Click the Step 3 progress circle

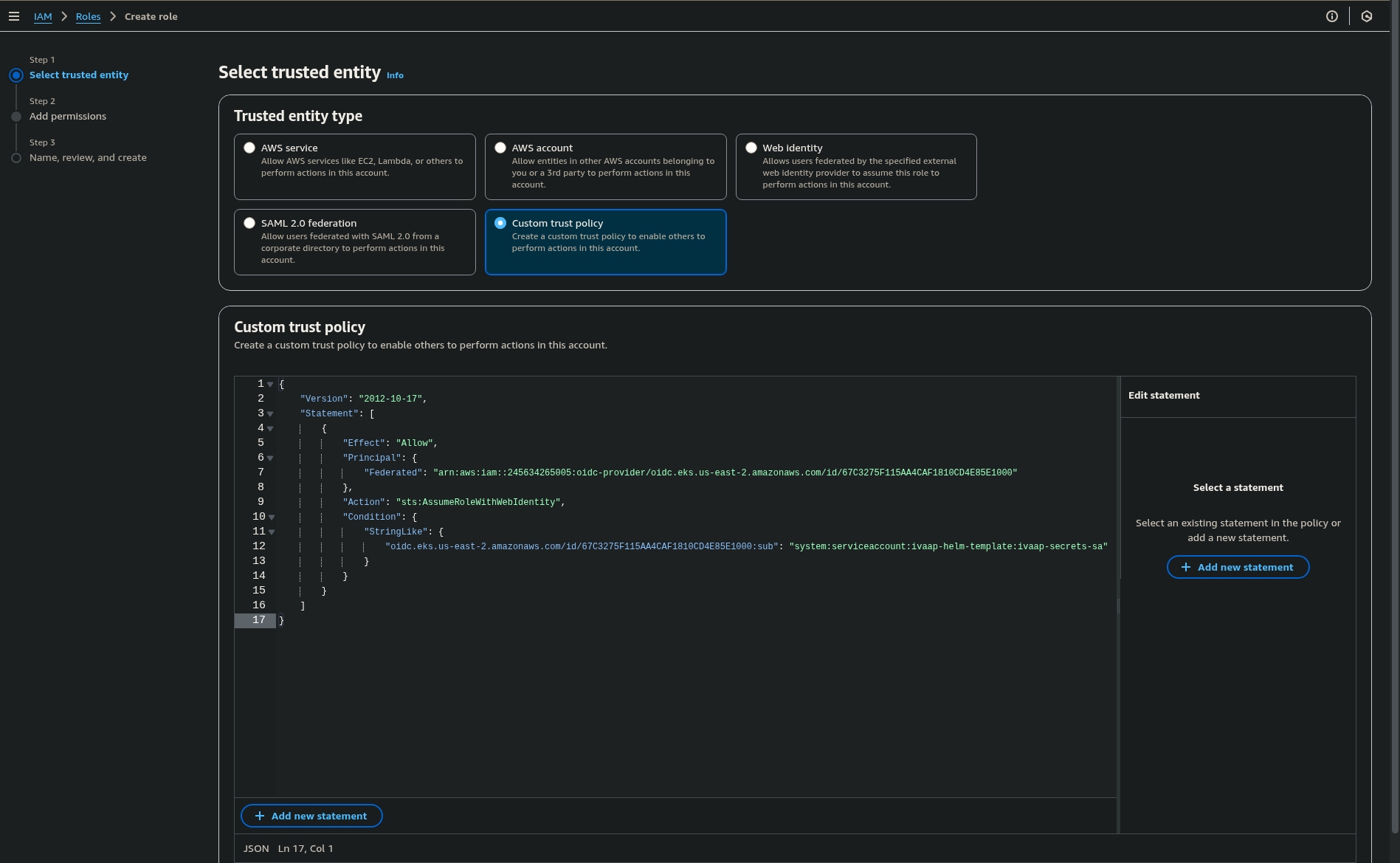[16, 157]
